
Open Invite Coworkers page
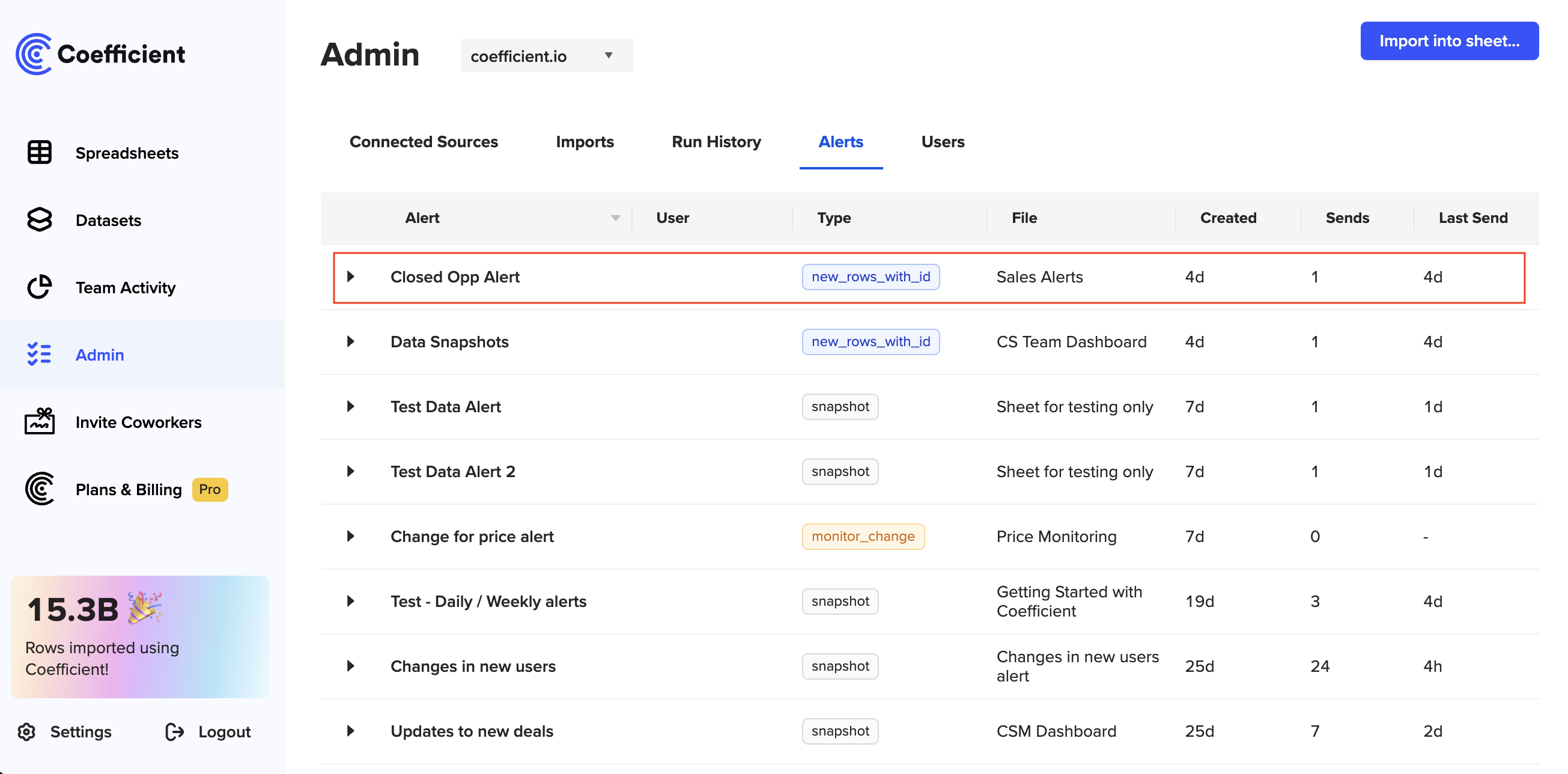point(138,422)
